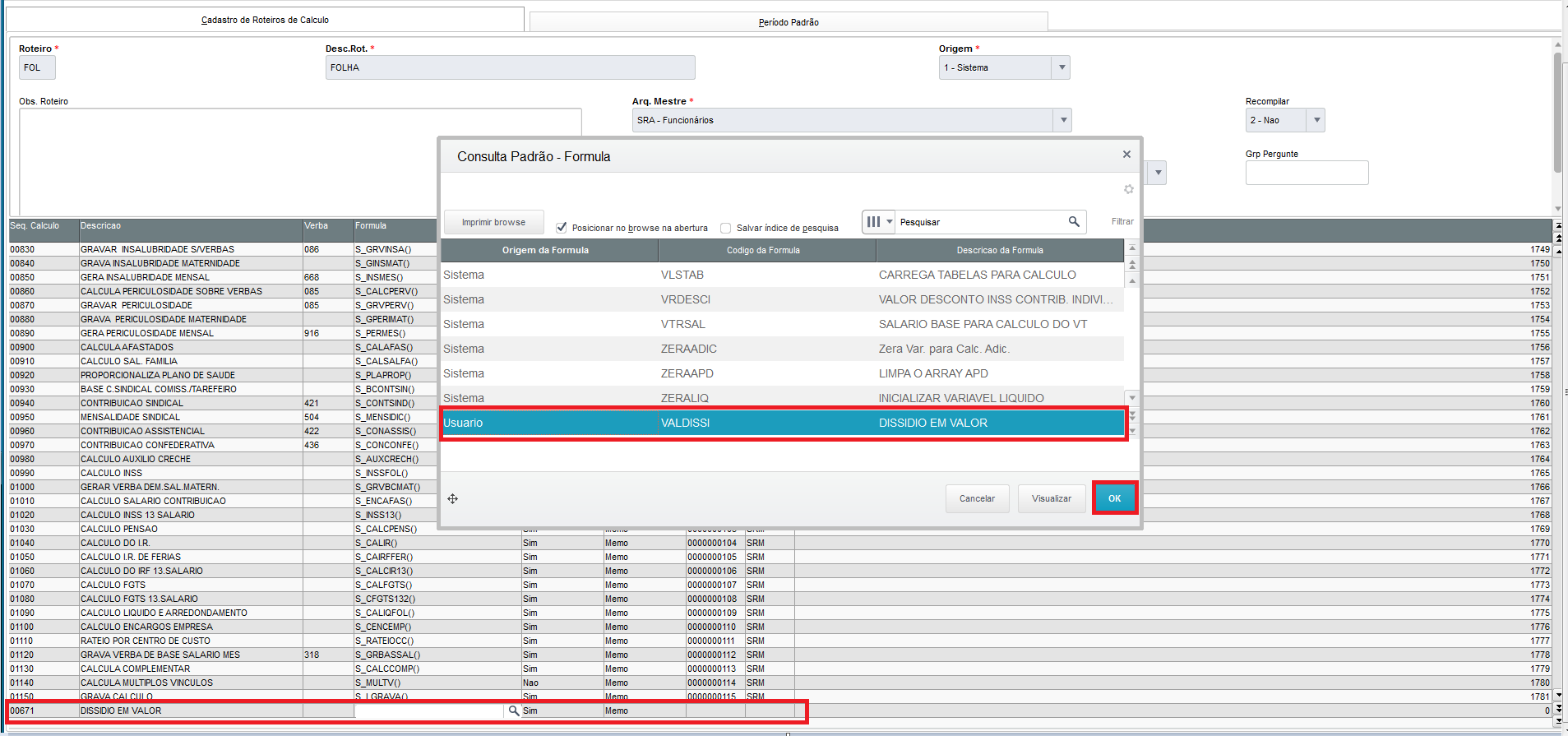This screenshot has height=736, width=1568.
Task: Click the header form vertical scrollbar thumb
Action: pyautogui.click(x=1557, y=113)
